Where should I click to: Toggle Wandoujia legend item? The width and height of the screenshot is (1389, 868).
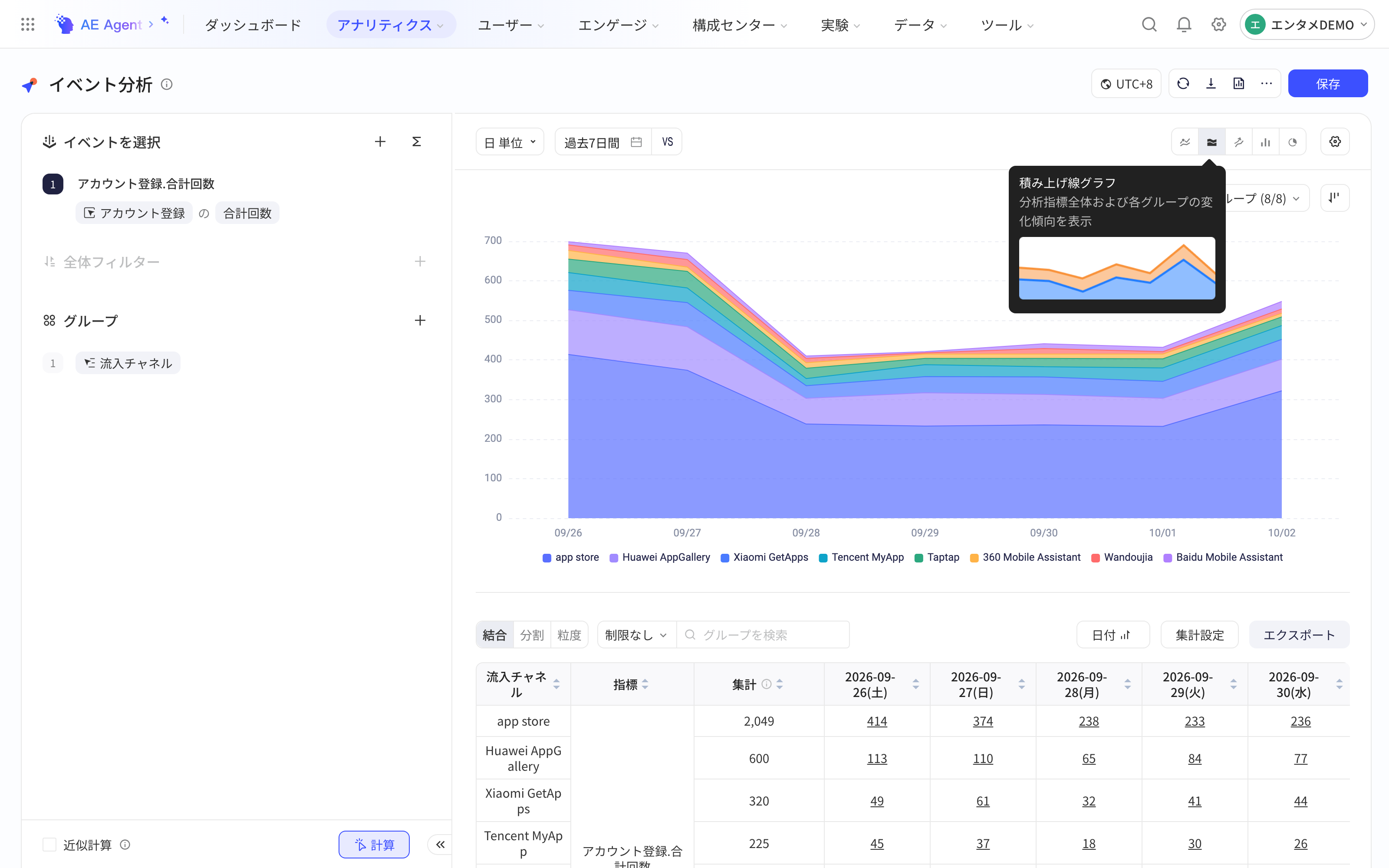pos(1122,557)
